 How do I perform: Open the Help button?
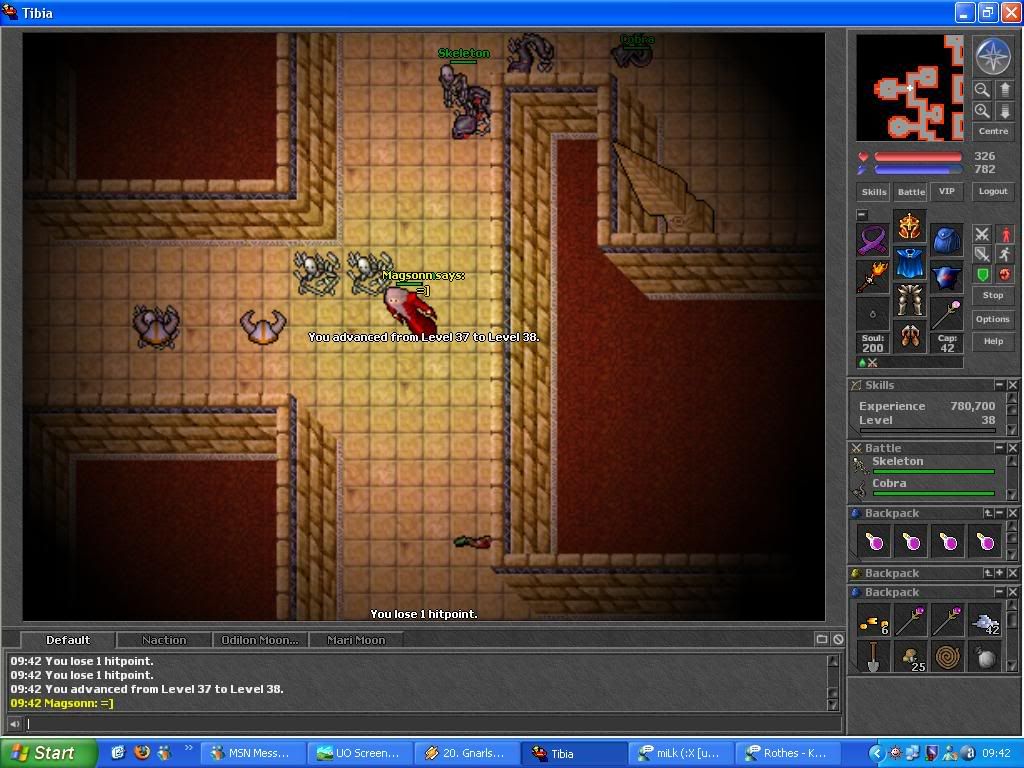(993, 341)
